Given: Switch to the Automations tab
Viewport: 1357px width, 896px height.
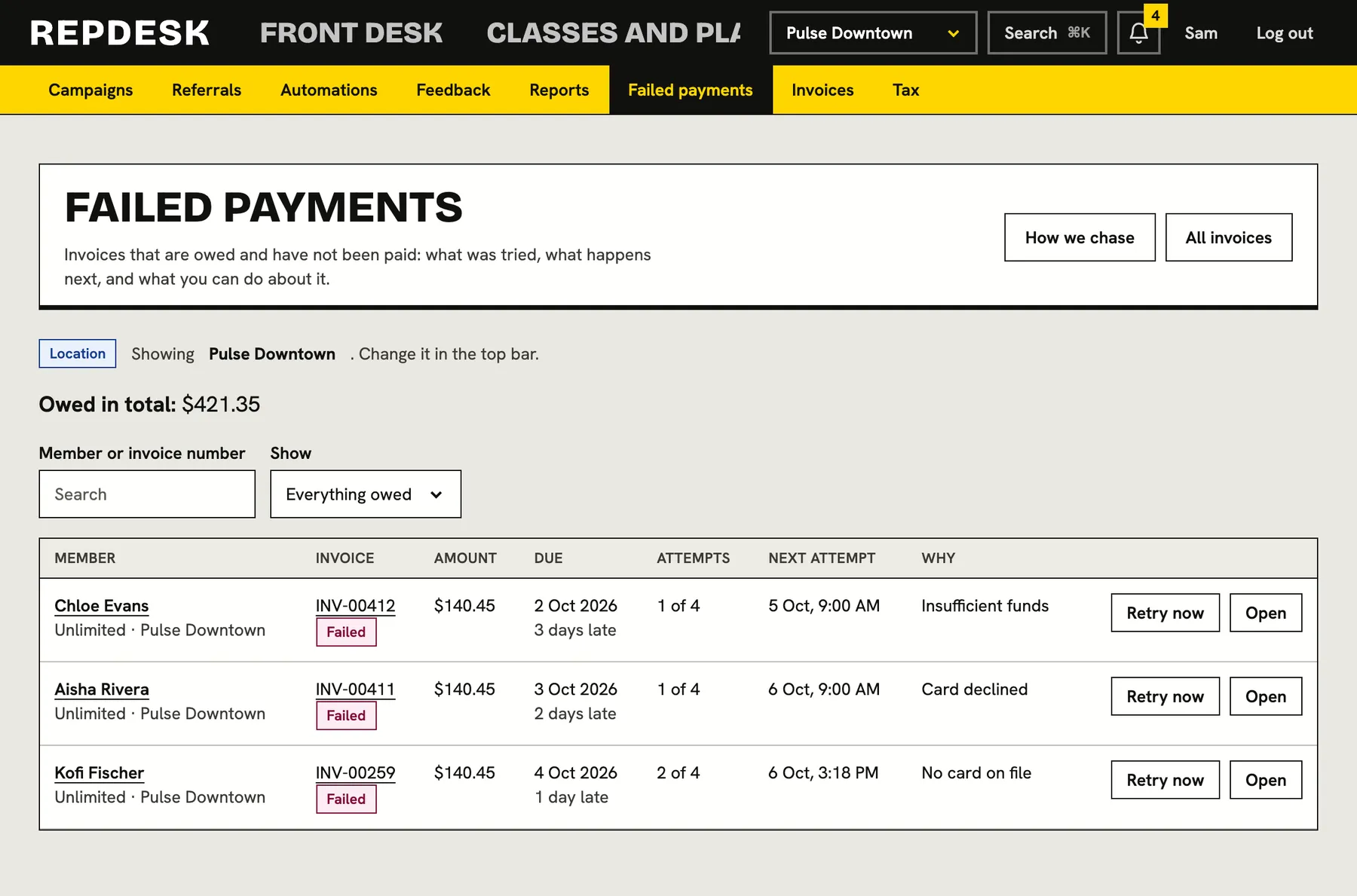Looking at the screenshot, I should [x=329, y=90].
